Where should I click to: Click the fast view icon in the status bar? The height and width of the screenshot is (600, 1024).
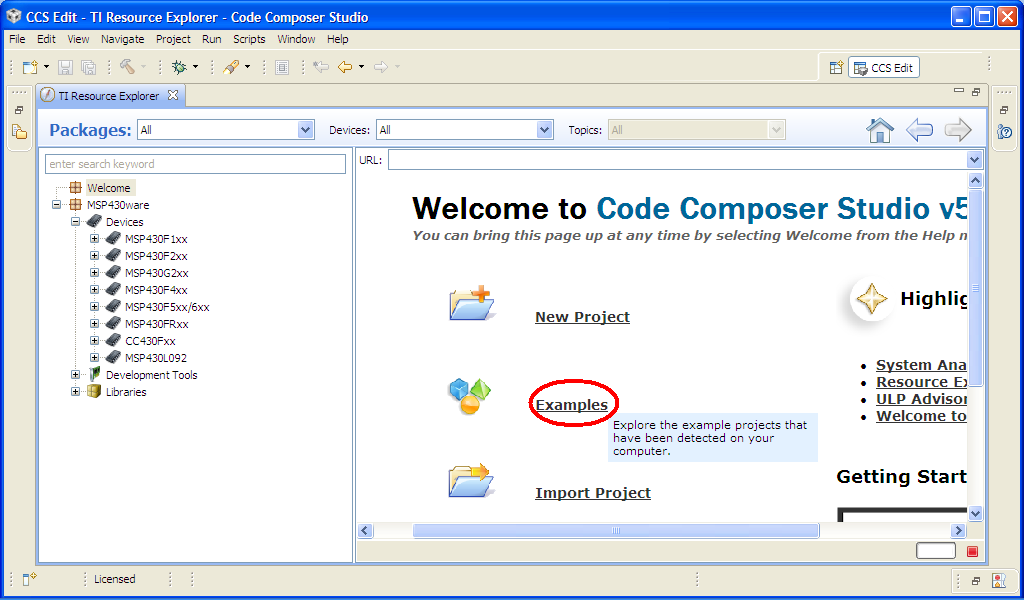point(29,578)
